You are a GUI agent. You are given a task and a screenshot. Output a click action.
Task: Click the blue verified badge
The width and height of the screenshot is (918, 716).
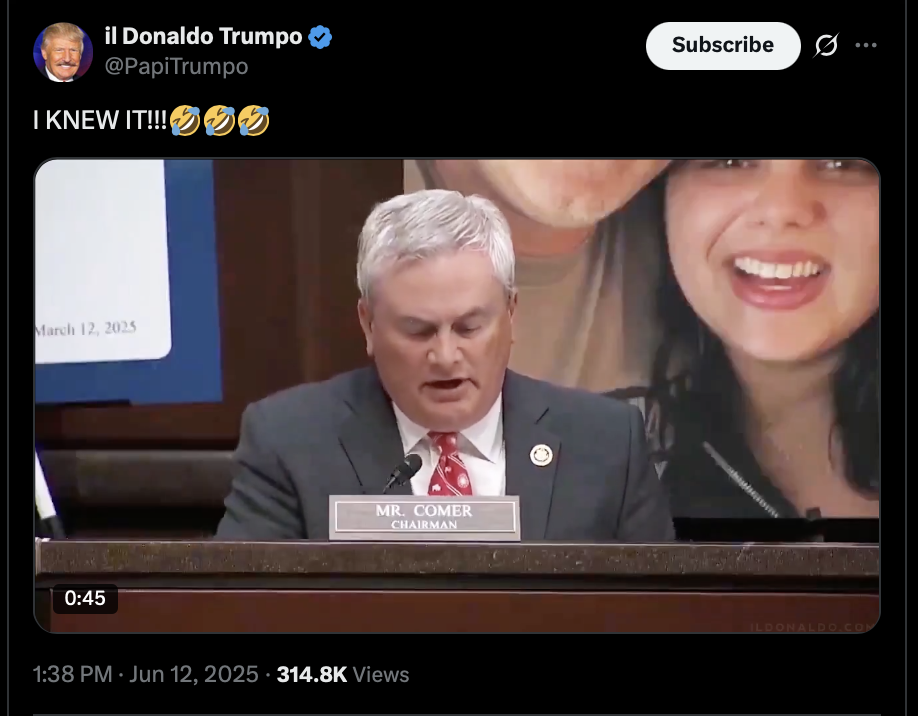(320, 37)
